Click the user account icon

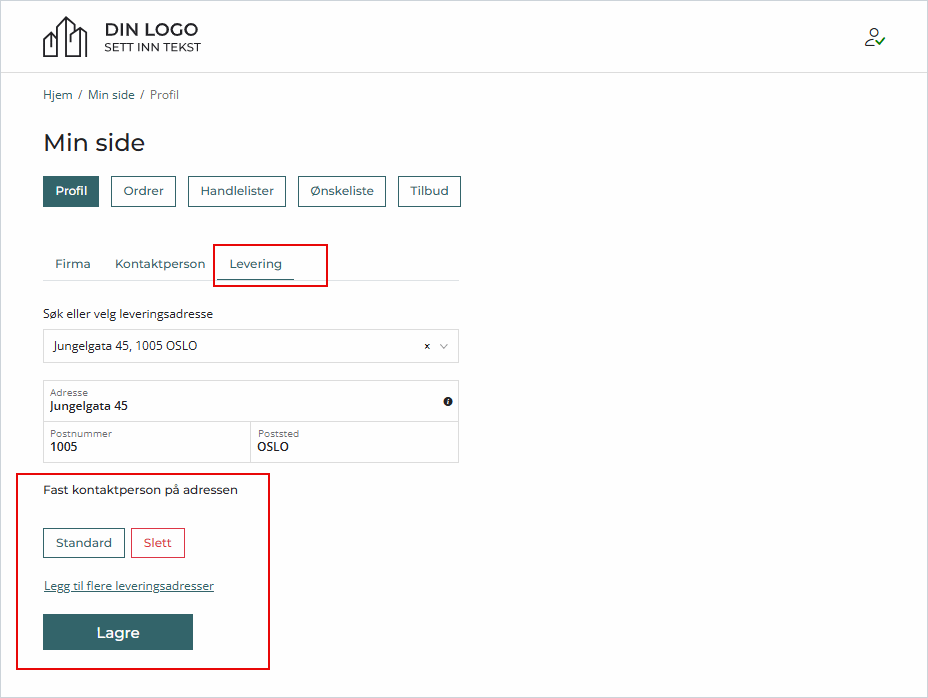[874, 37]
